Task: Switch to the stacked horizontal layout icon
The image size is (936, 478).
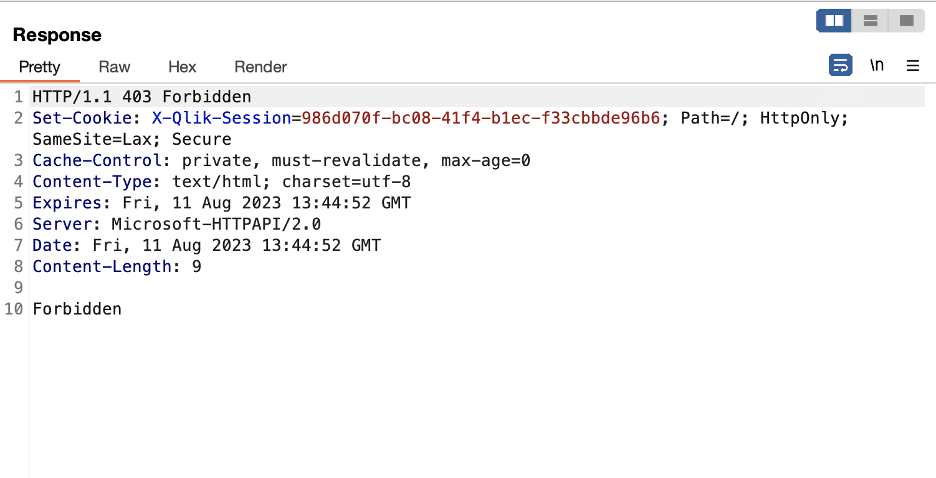Action: coord(870,21)
